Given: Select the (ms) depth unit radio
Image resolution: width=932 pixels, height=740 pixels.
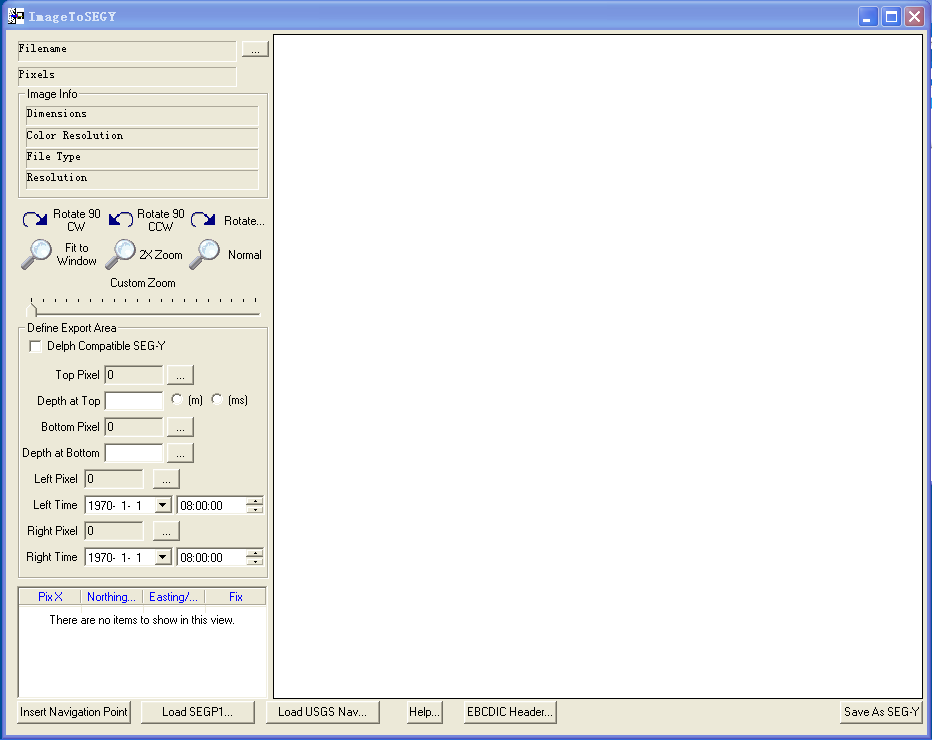Looking at the screenshot, I should point(217,399).
